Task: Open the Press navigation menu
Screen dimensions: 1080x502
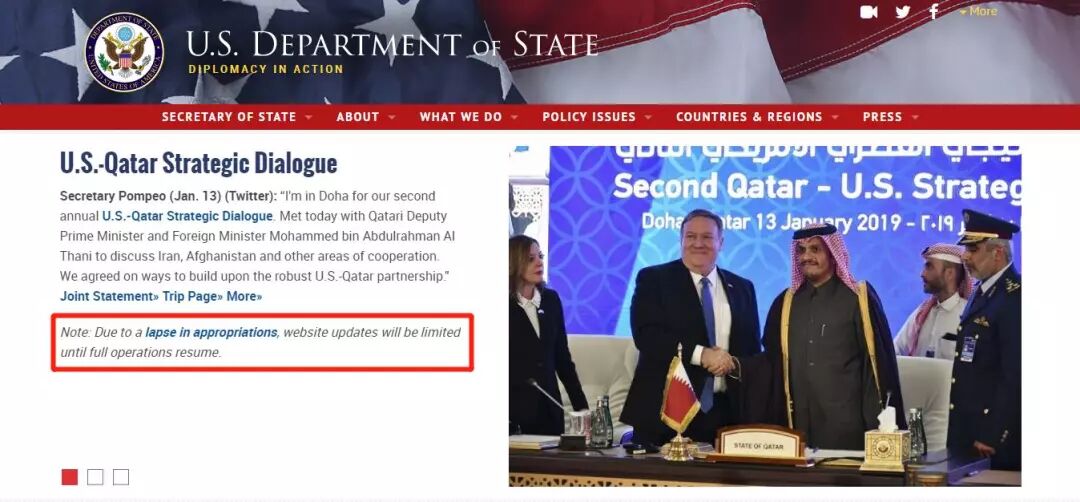Action: pos(882,117)
